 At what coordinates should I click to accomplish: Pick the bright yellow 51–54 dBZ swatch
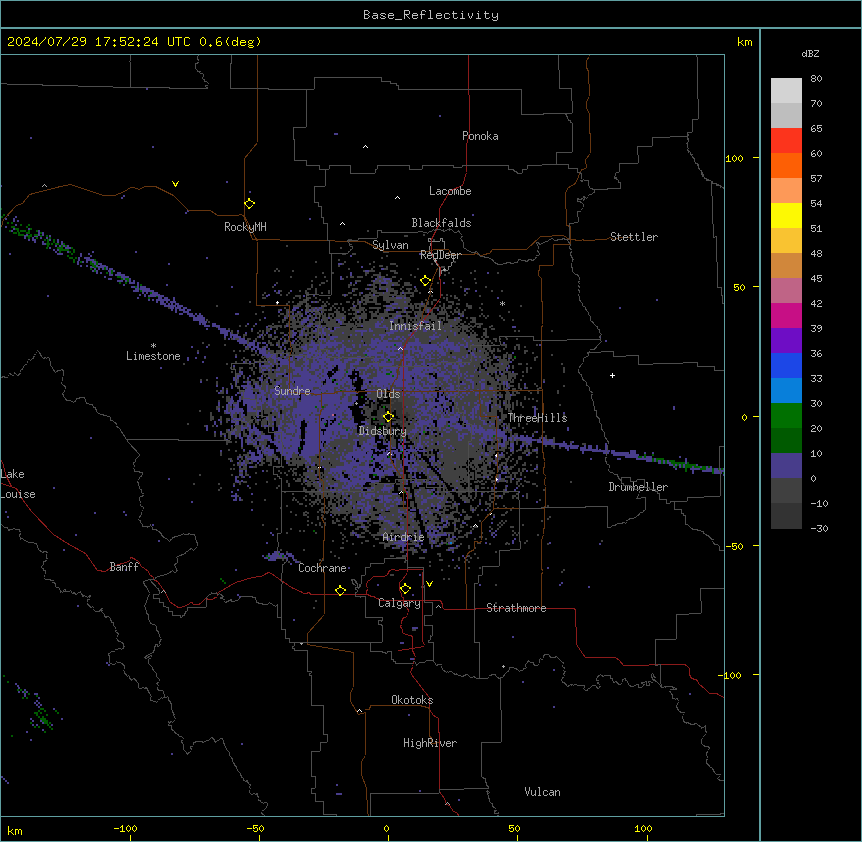tap(786, 215)
